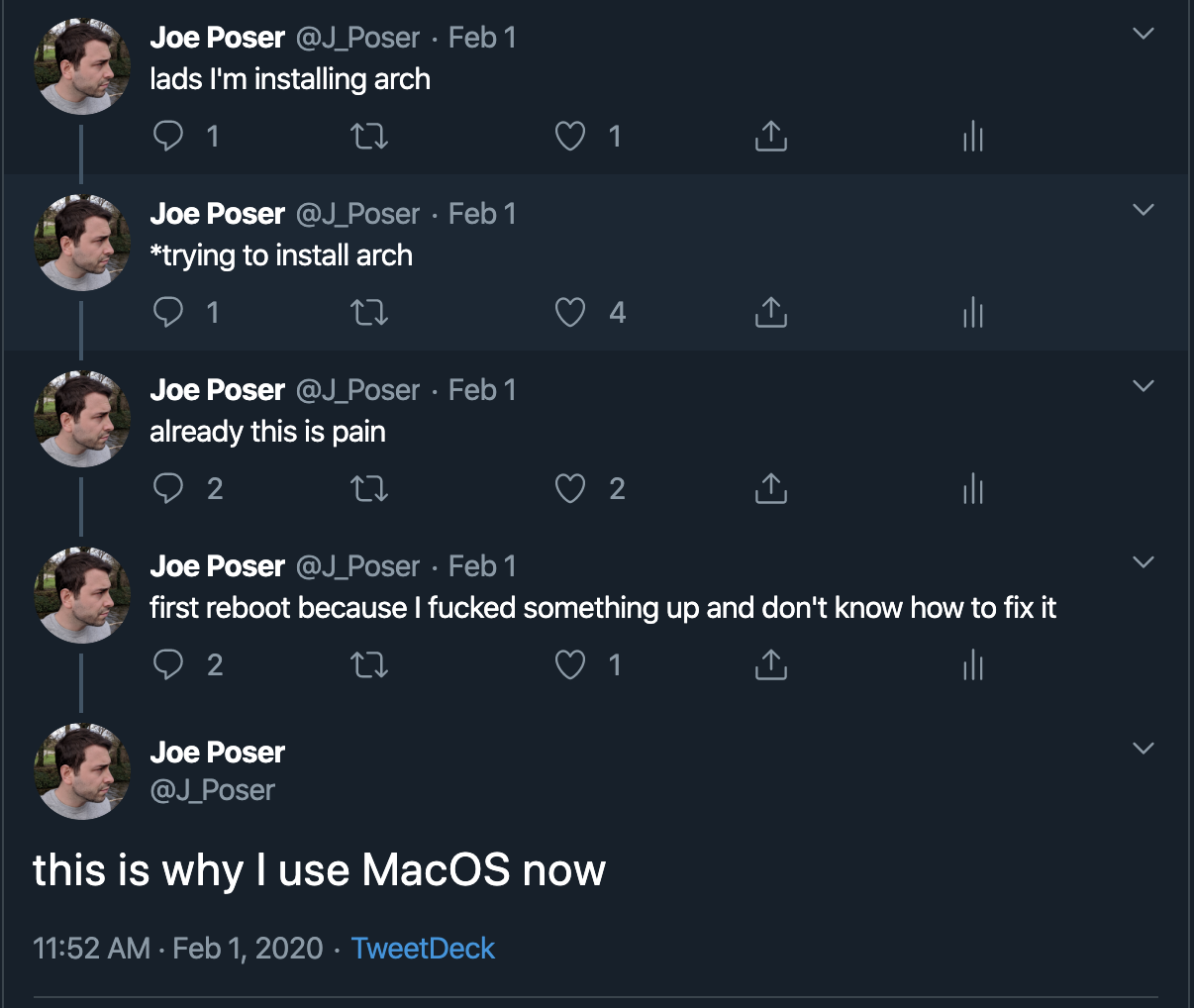This screenshot has height=1008, width=1194.
Task: View analytics for "already this is pain" tweet
Action: click(973, 489)
